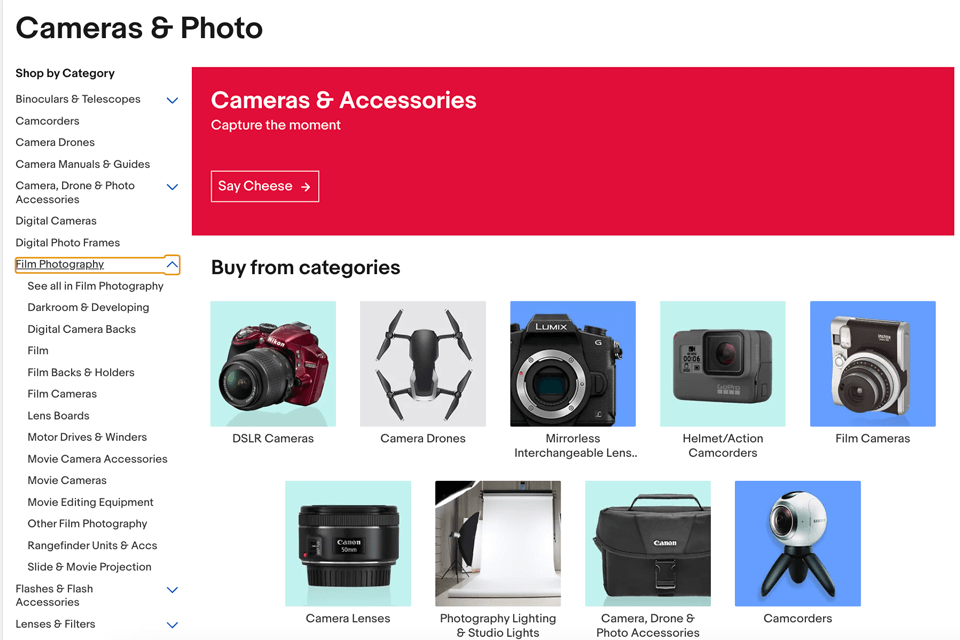
Task: Collapse the Film Photography section chevron
Action: pos(173,265)
